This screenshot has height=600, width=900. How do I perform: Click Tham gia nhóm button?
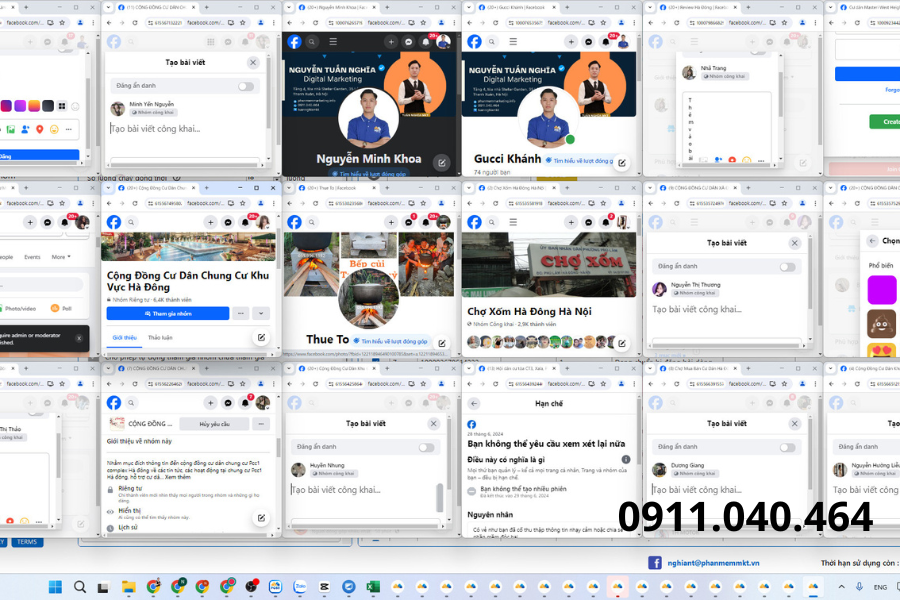168,313
